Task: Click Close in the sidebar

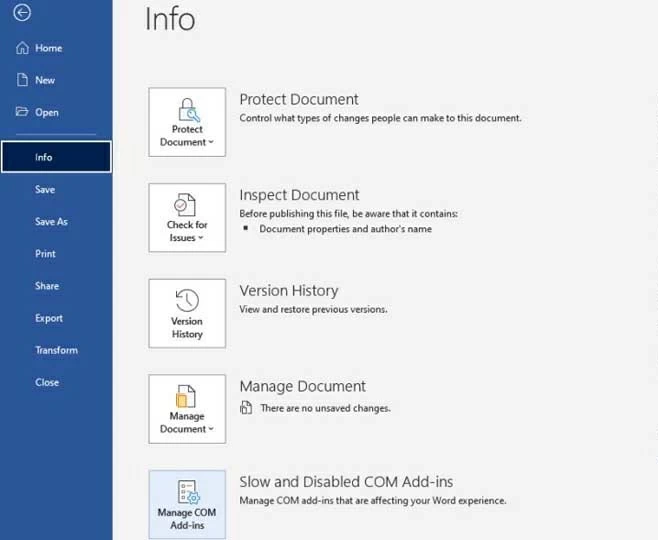Action: pyautogui.click(x=47, y=382)
